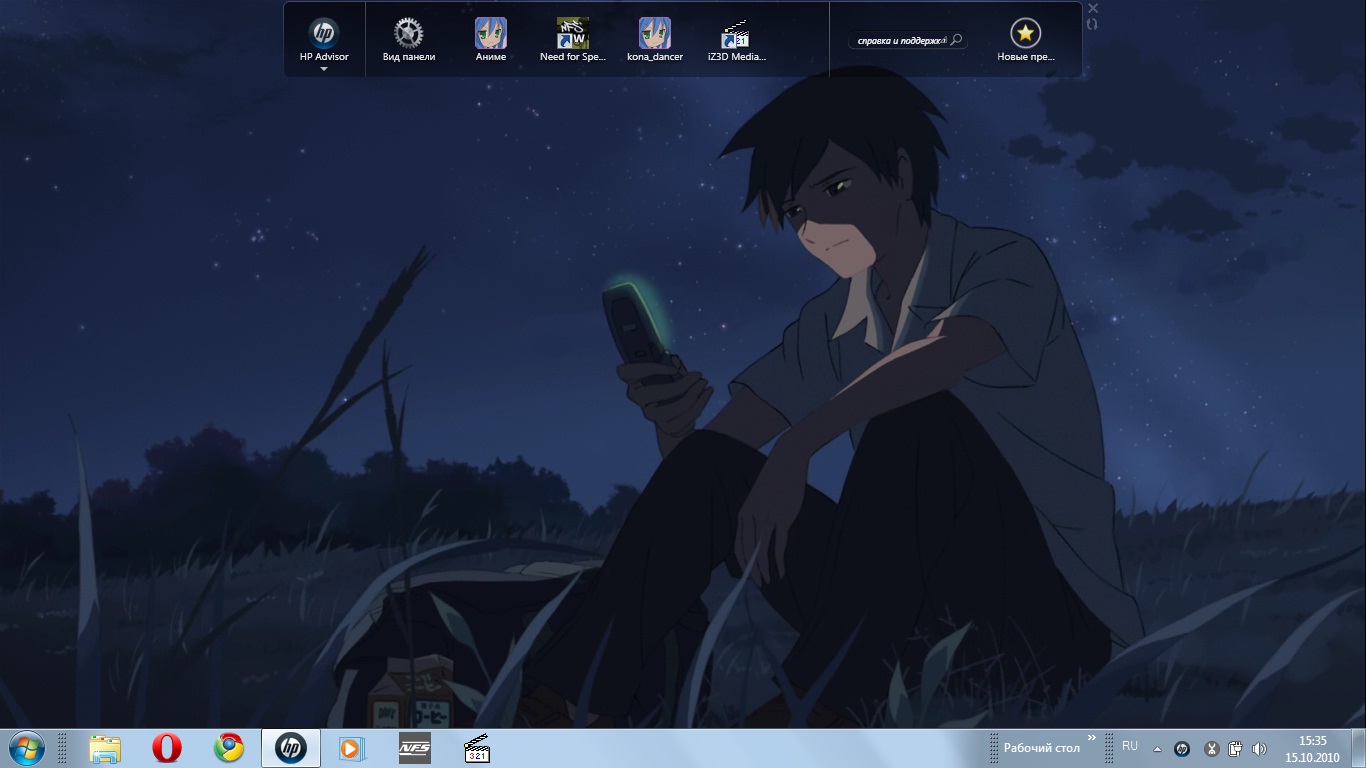Image resolution: width=1366 pixels, height=768 pixels.
Task: Launch iZ3D Media player from dock
Action: (736, 34)
